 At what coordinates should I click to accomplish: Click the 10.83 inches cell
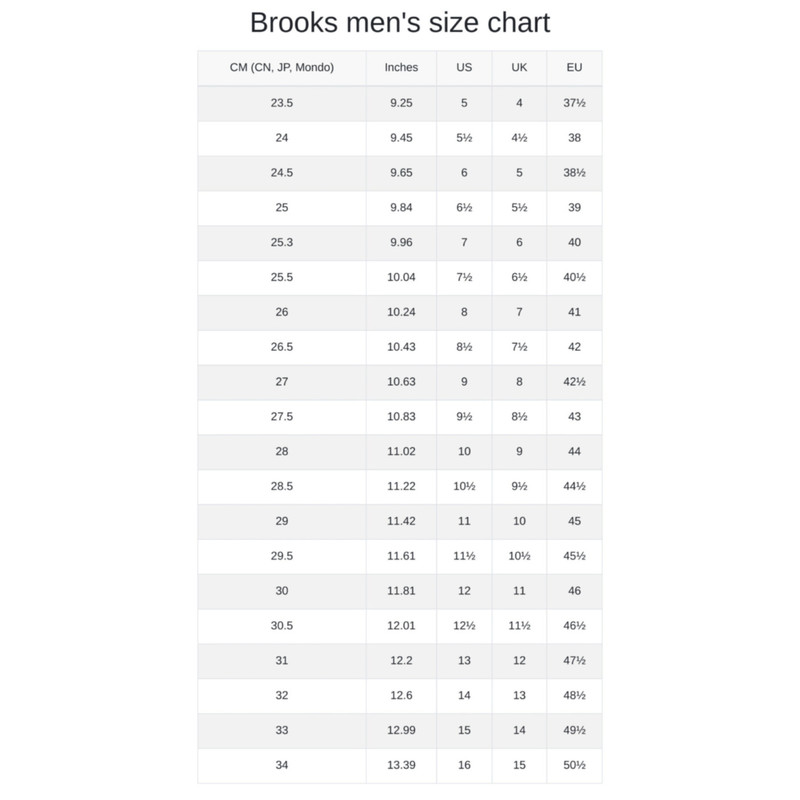pyautogui.click(x=401, y=417)
